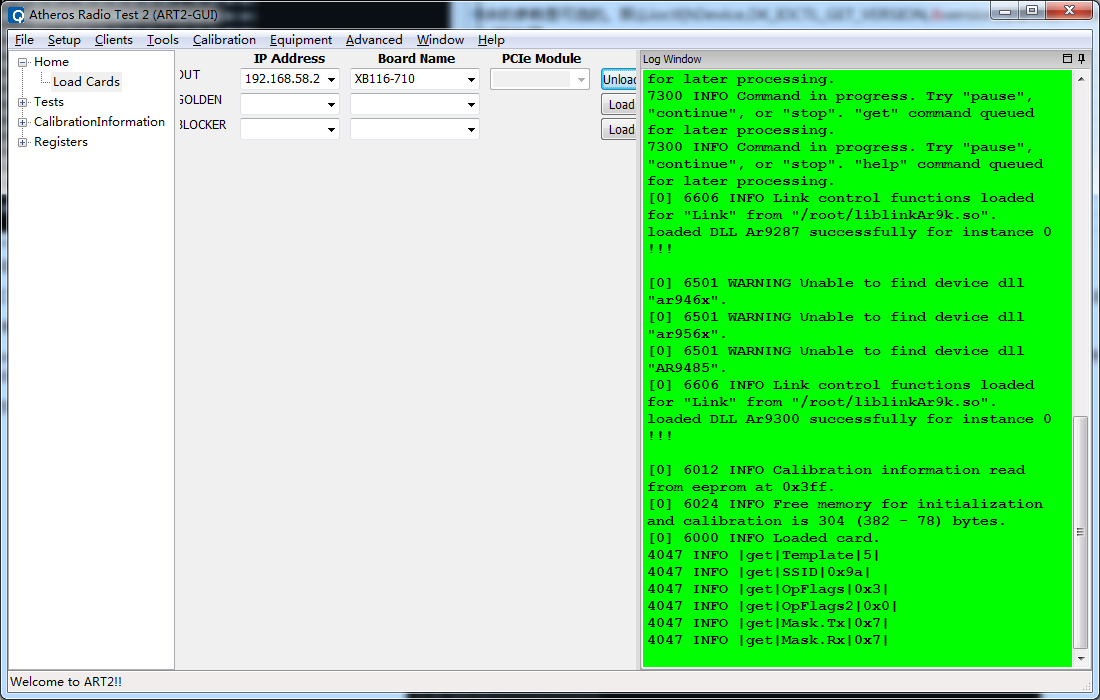Click log line '|get|SSID|0x9a|'
Image resolution: width=1100 pixels, height=700 pixels.
point(759,572)
